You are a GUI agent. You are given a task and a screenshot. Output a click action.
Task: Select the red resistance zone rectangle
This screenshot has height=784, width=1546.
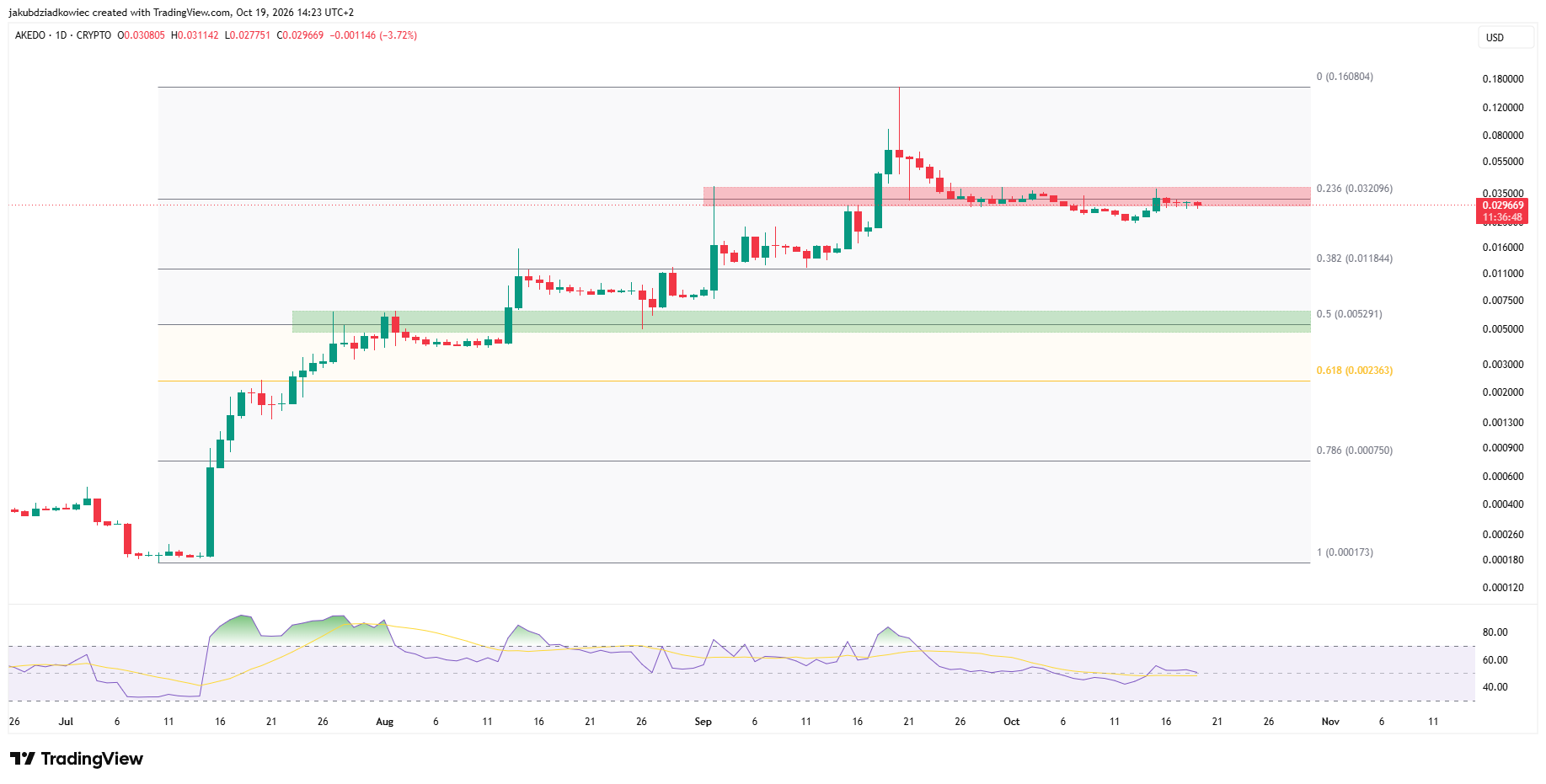(1007, 196)
